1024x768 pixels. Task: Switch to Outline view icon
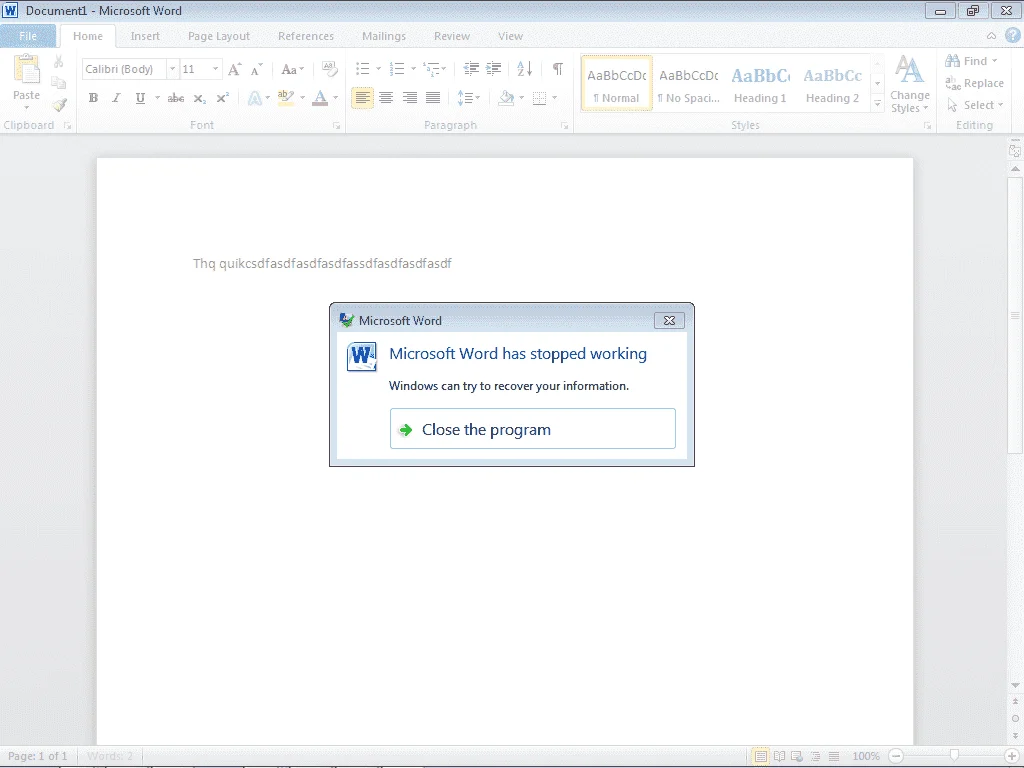tap(815, 756)
